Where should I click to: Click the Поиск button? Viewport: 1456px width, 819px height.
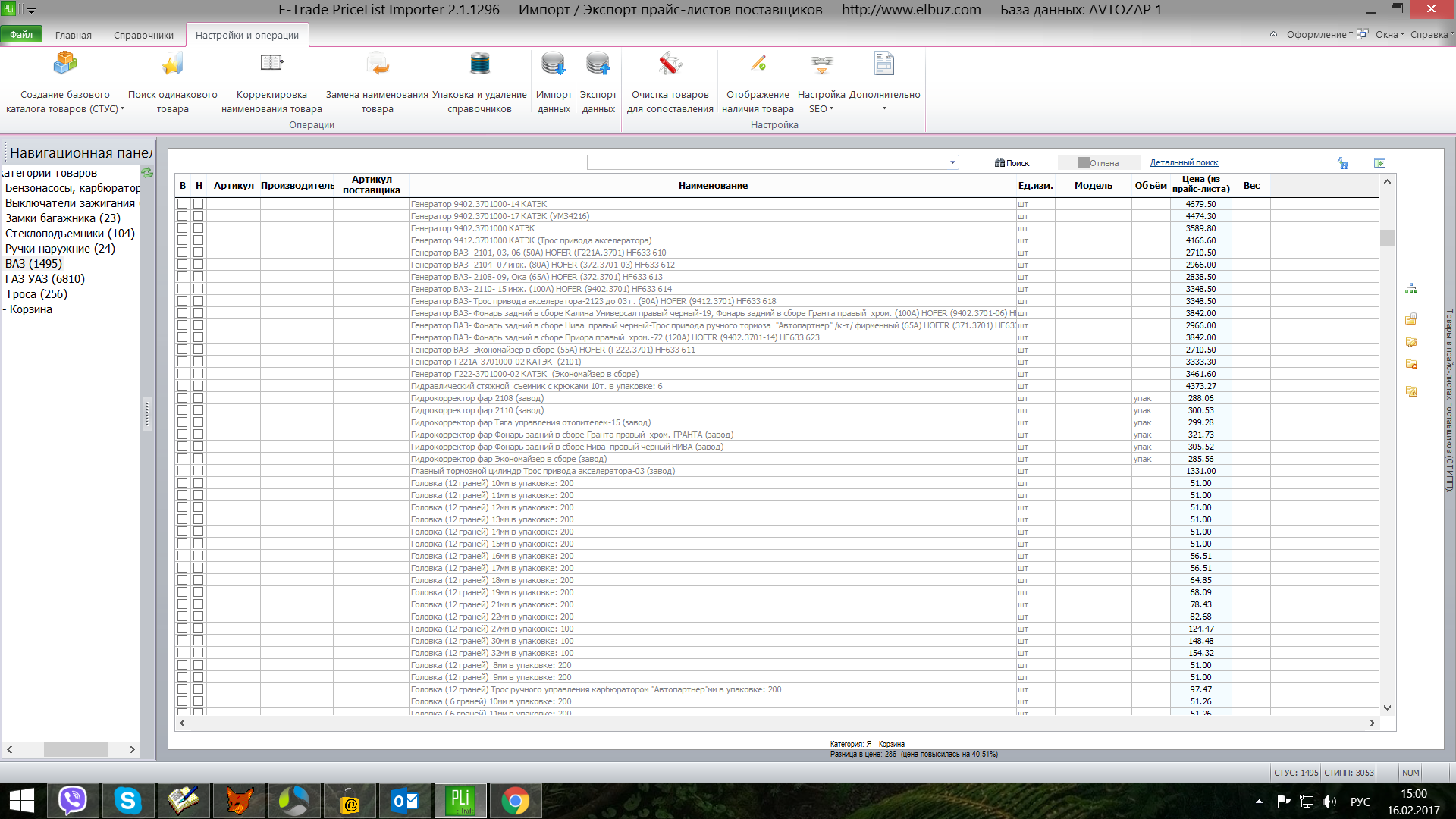pos(1012,162)
